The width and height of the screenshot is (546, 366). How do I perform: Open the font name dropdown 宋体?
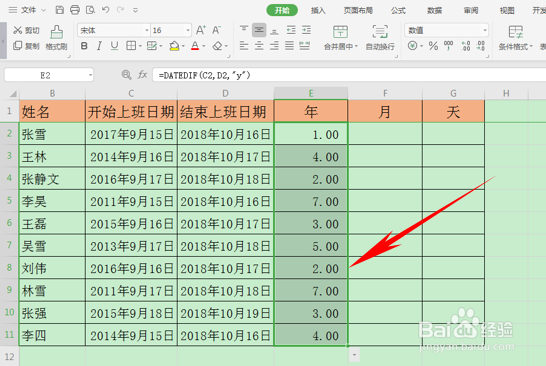point(147,31)
